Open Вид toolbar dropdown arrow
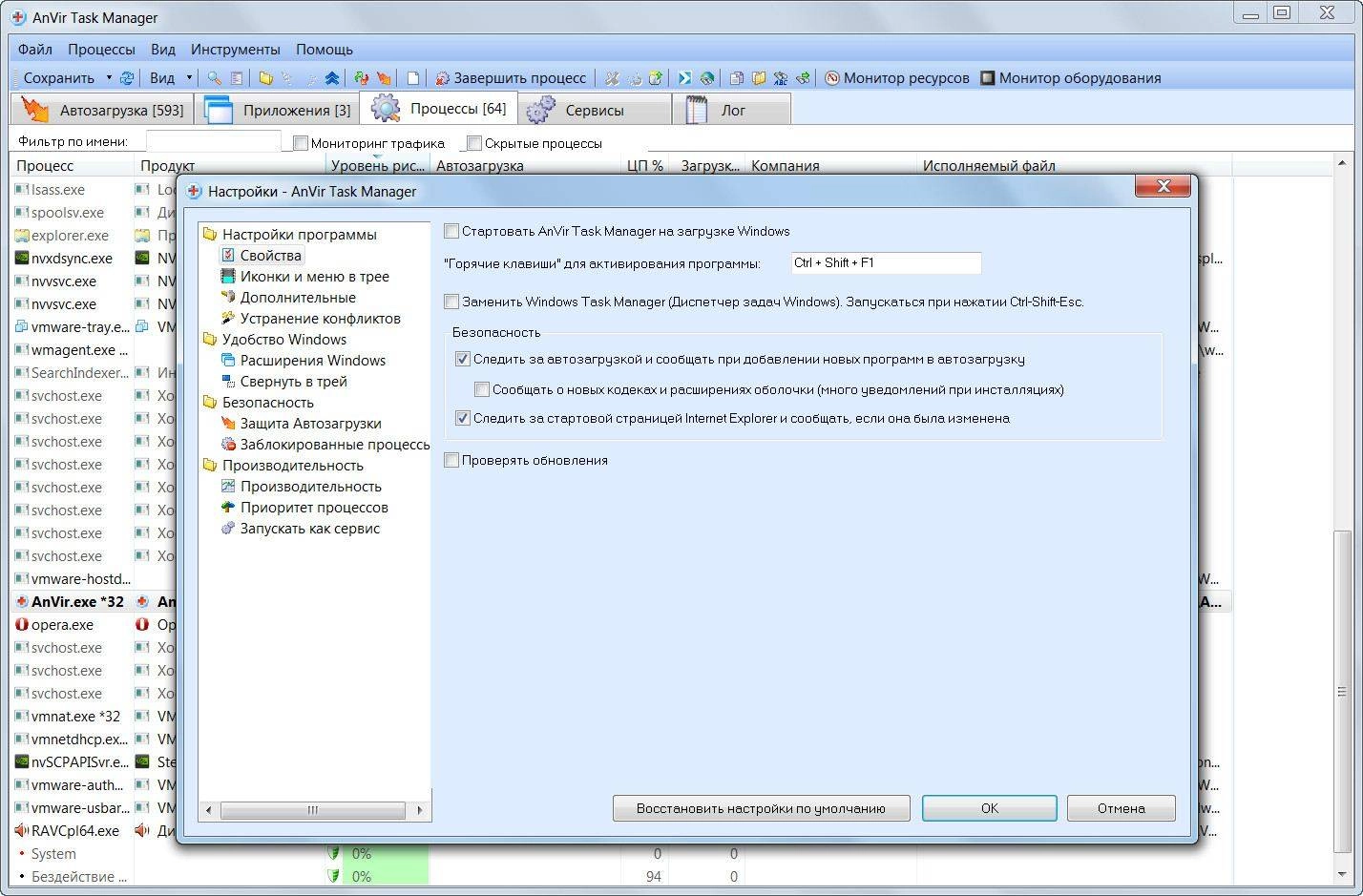The width and height of the screenshot is (1363, 896). point(189,78)
